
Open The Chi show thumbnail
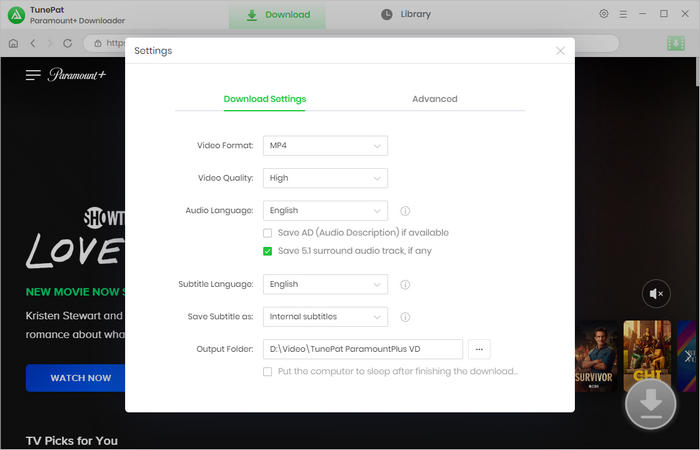pyautogui.click(x=647, y=356)
